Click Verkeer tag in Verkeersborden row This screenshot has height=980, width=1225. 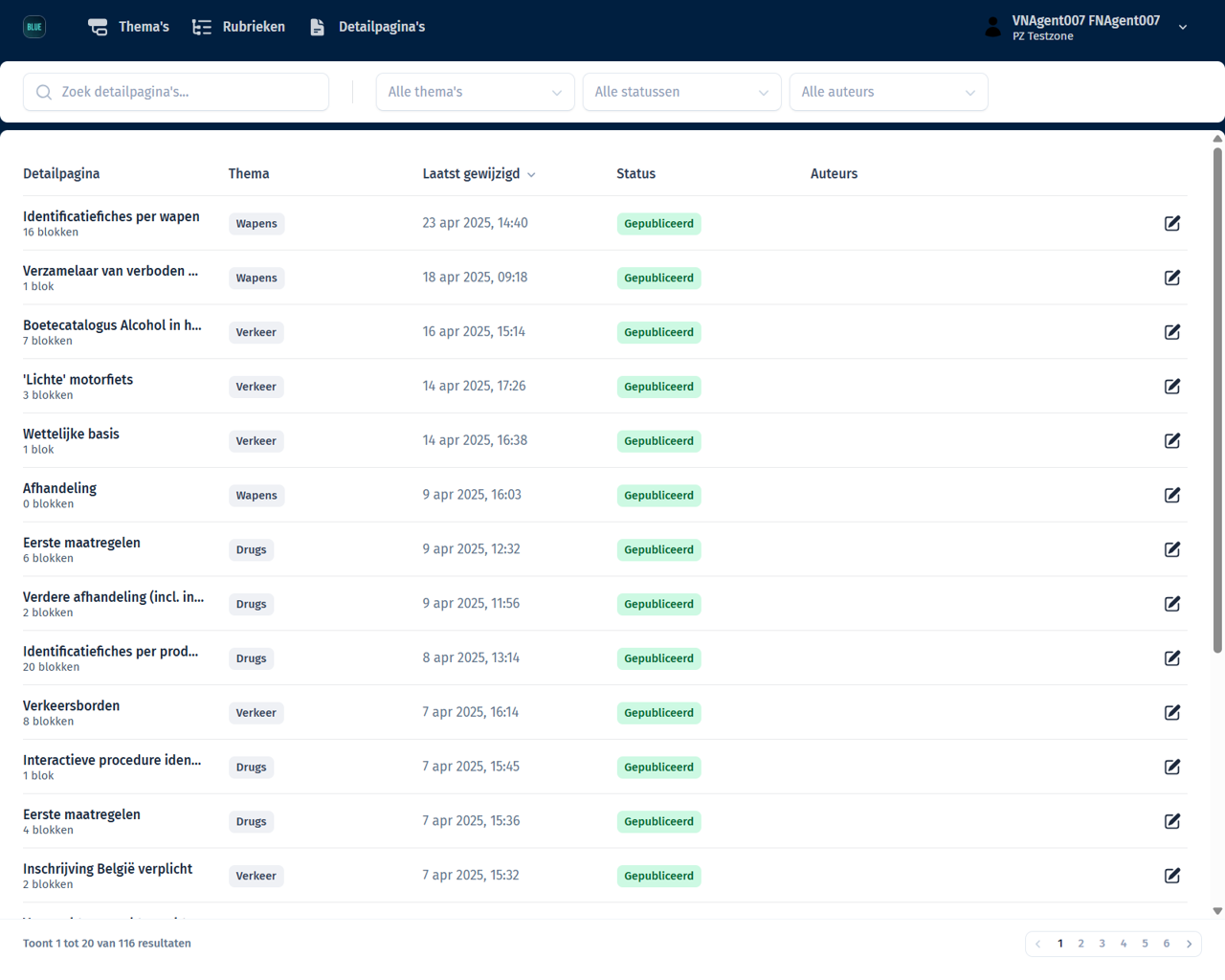[x=256, y=713]
